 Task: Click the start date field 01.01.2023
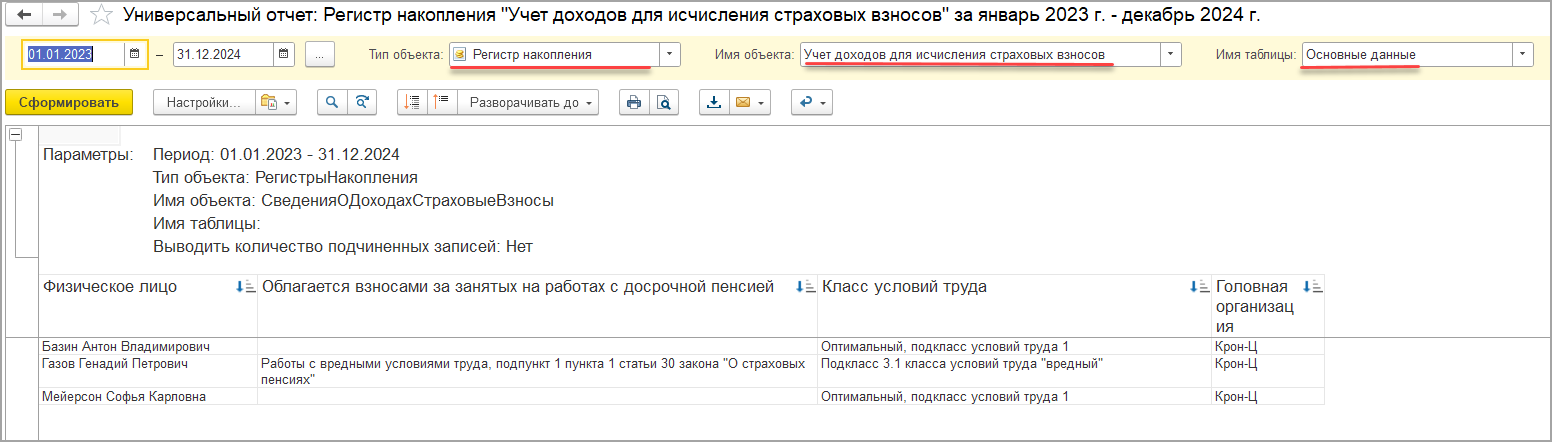(73, 55)
